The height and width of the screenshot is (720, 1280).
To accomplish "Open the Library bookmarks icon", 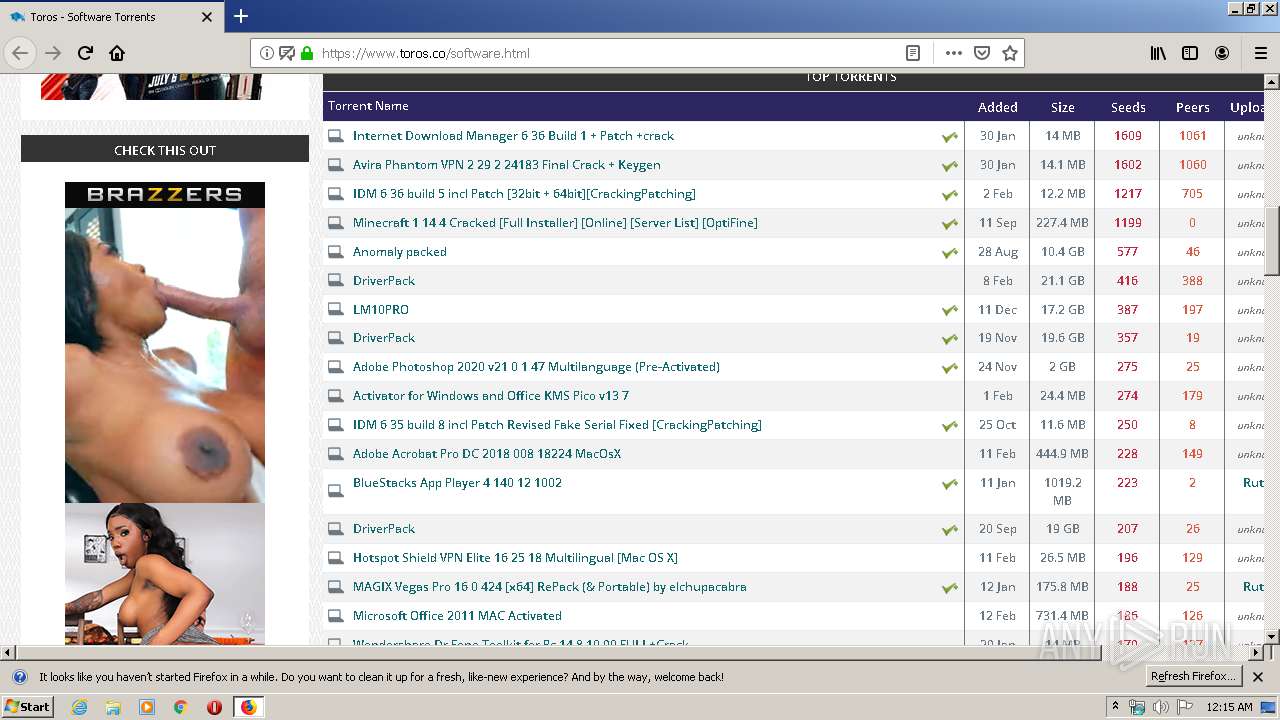I will tap(1158, 53).
